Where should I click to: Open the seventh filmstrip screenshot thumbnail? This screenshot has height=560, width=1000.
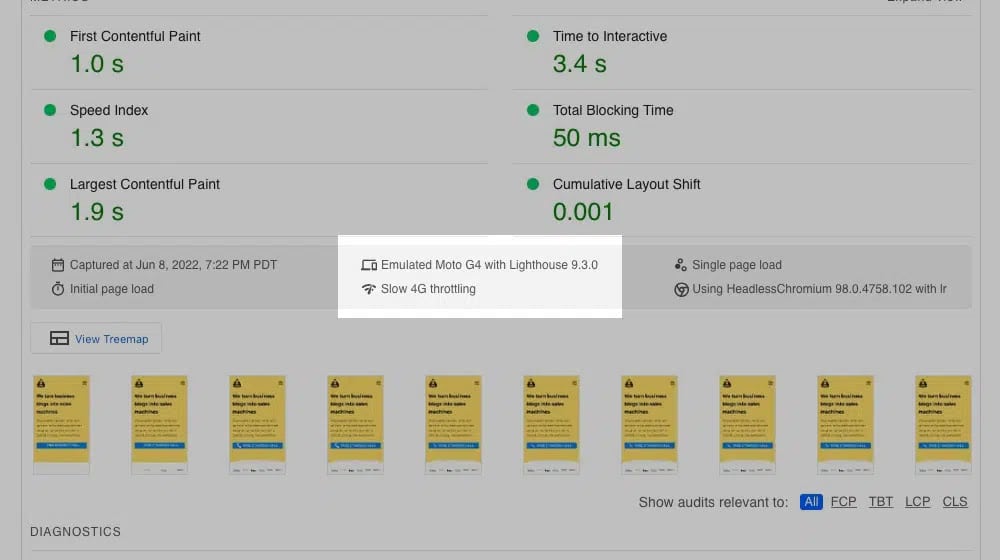(649, 425)
